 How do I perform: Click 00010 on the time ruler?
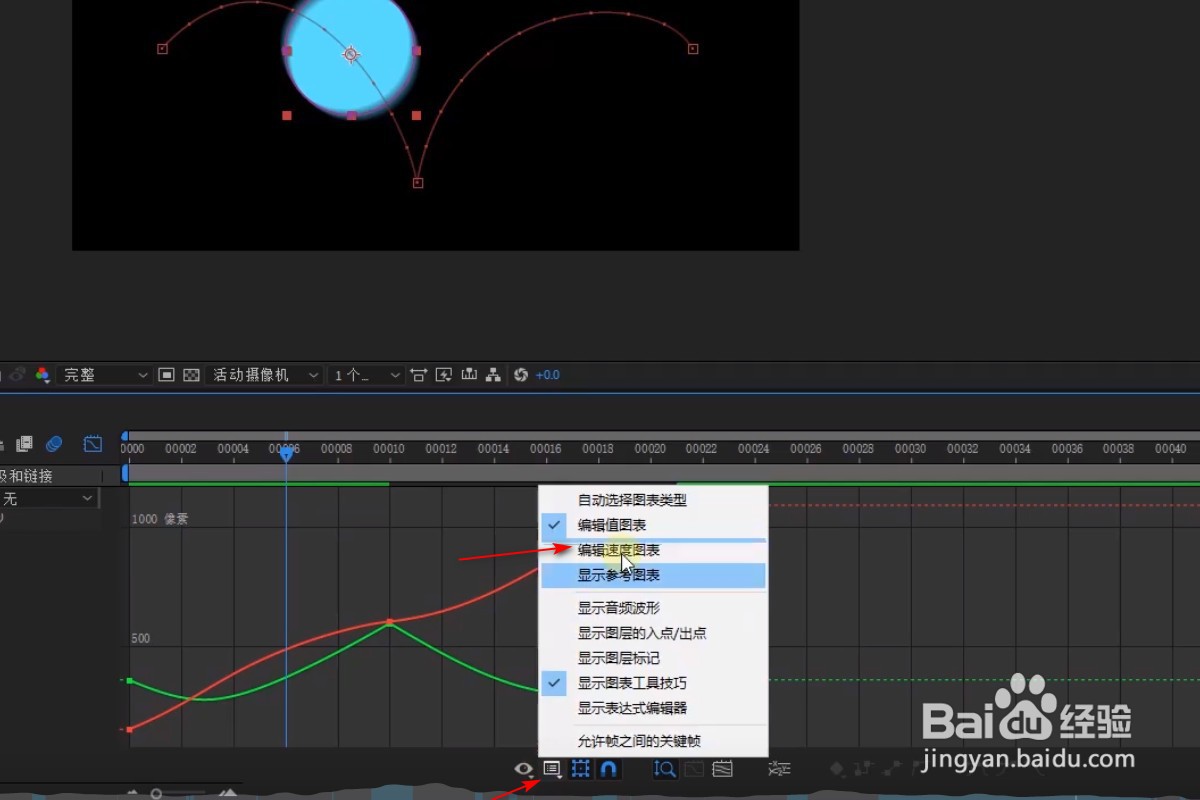[389, 449]
